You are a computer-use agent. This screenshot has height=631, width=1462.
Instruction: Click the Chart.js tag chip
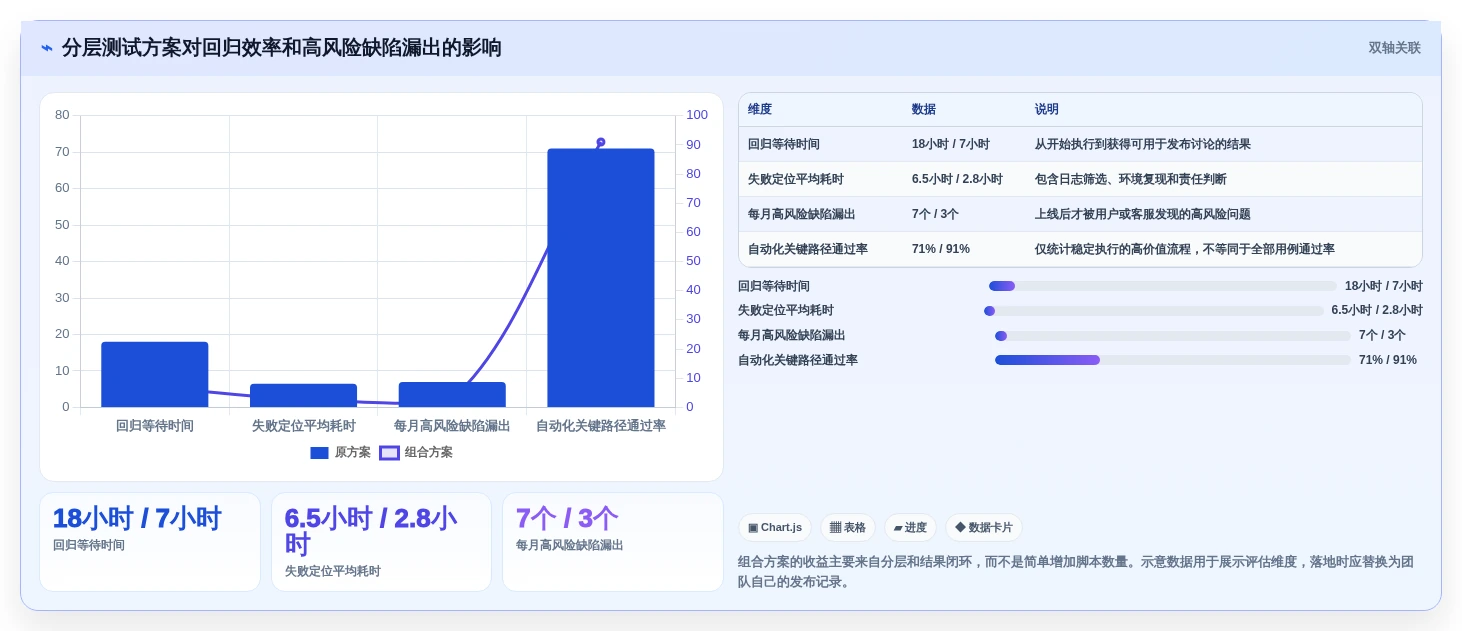[x=775, y=527]
